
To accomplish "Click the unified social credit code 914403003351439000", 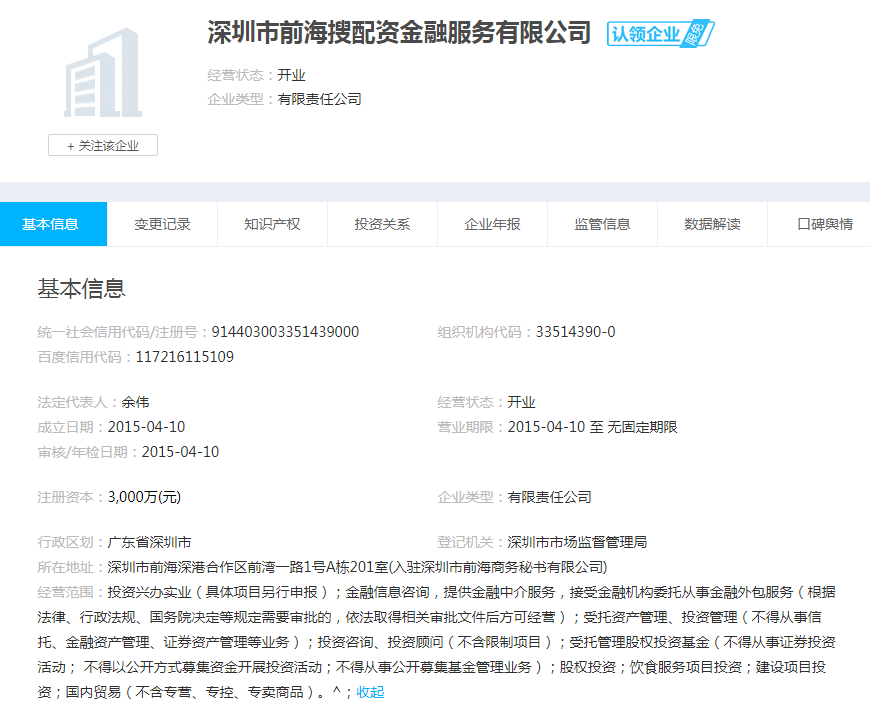I will tap(287, 332).
